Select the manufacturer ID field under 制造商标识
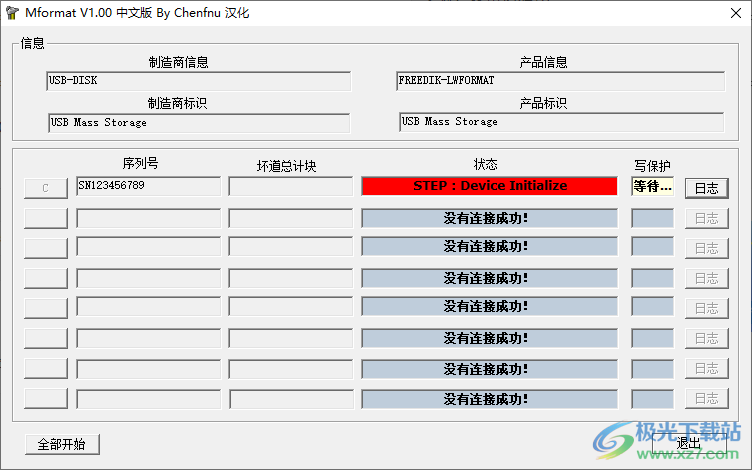The height and width of the screenshot is (470, 752). (199, 123)
